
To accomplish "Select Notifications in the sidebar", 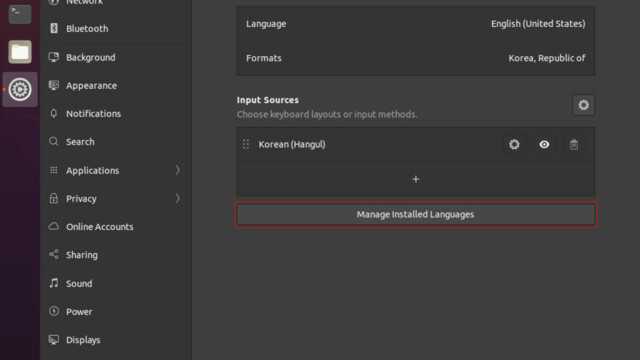I will point(116,113).
